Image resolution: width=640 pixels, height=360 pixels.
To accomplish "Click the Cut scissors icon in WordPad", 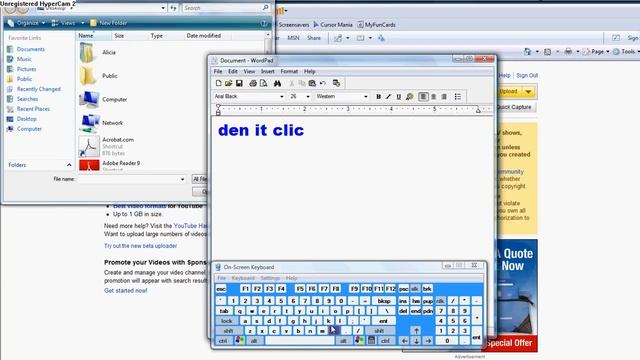I will [291, 83].
